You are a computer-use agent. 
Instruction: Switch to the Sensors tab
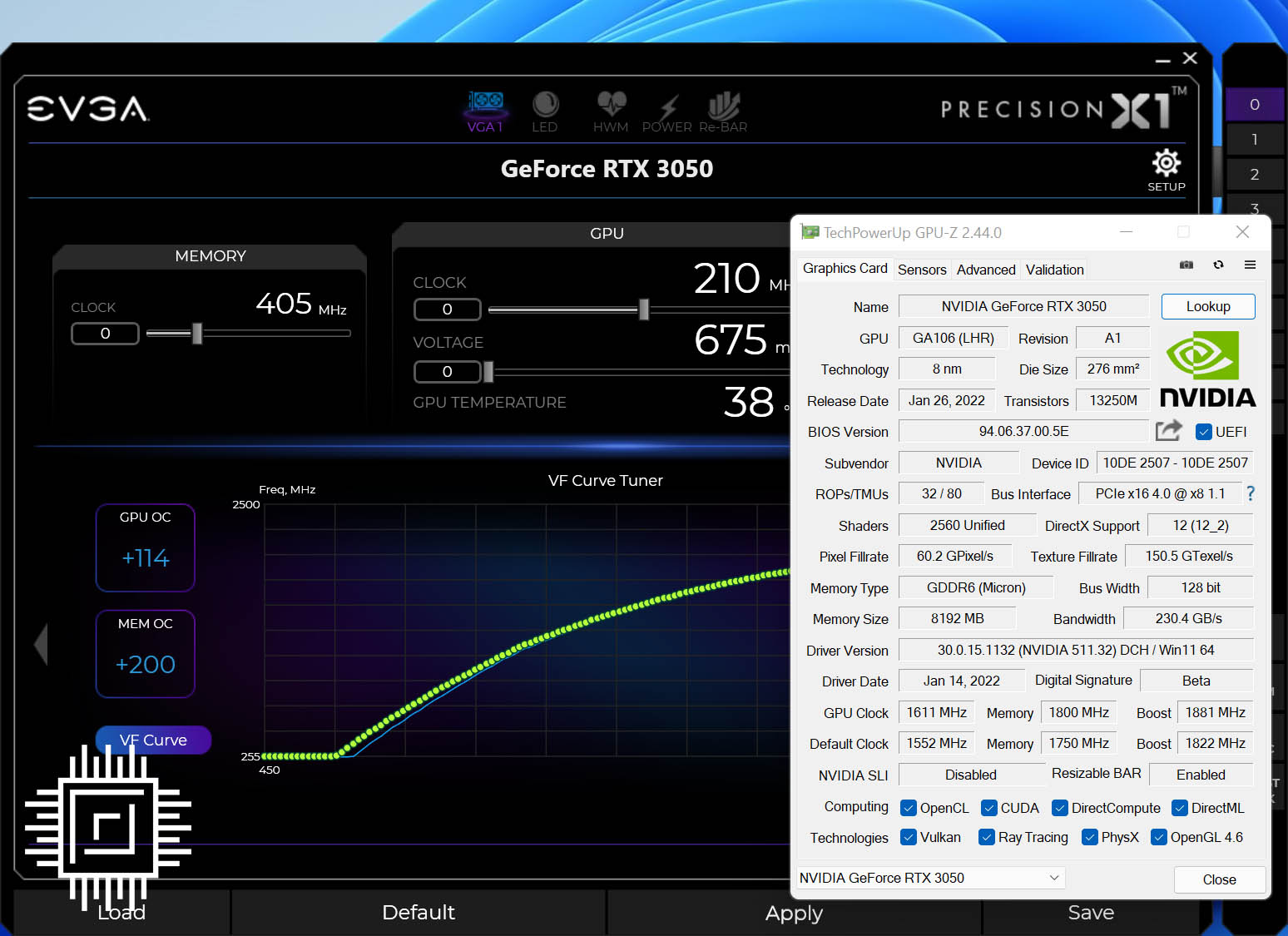coord(922,270)
